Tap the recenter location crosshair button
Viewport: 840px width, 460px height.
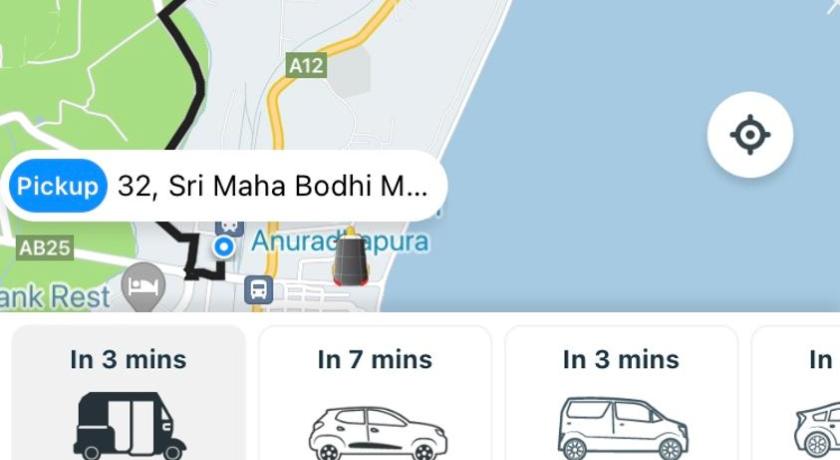coord(750,134)
